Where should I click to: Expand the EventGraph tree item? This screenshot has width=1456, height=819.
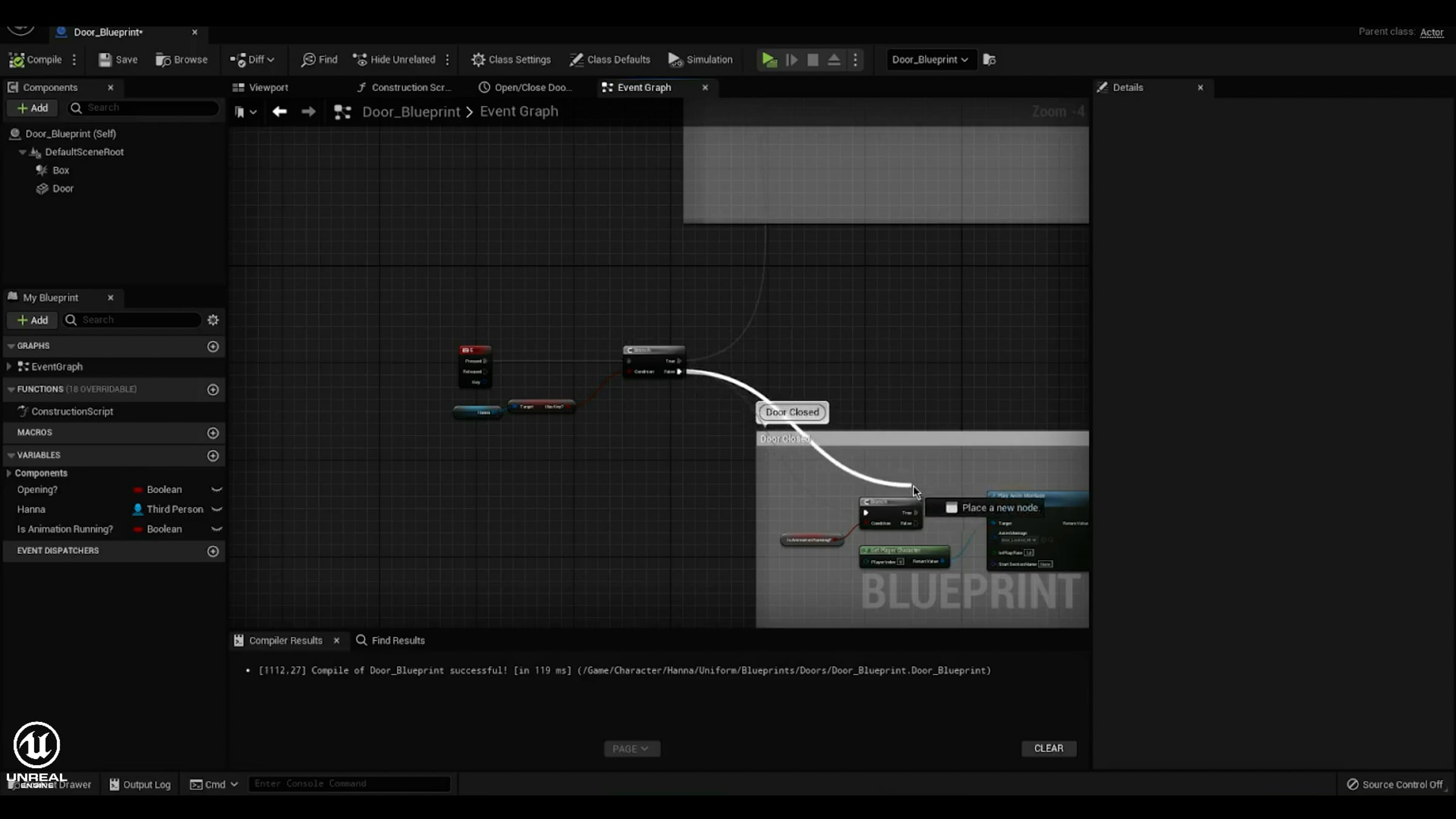coord(8,366)
